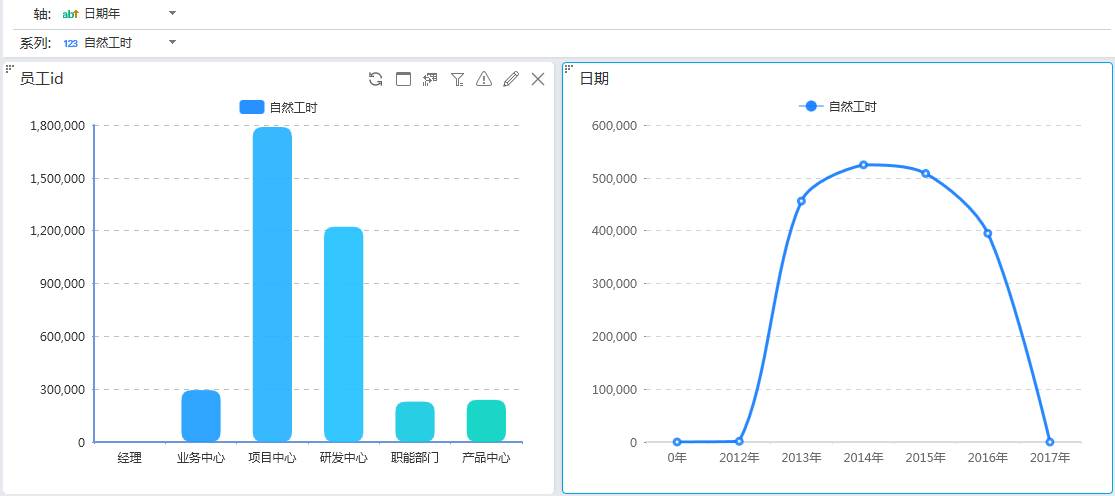The height and width of the screenshot is (496, 1115).
Task: Click the 职能部门 axis label
Action: pyautogui.click(x=415, y=458)
